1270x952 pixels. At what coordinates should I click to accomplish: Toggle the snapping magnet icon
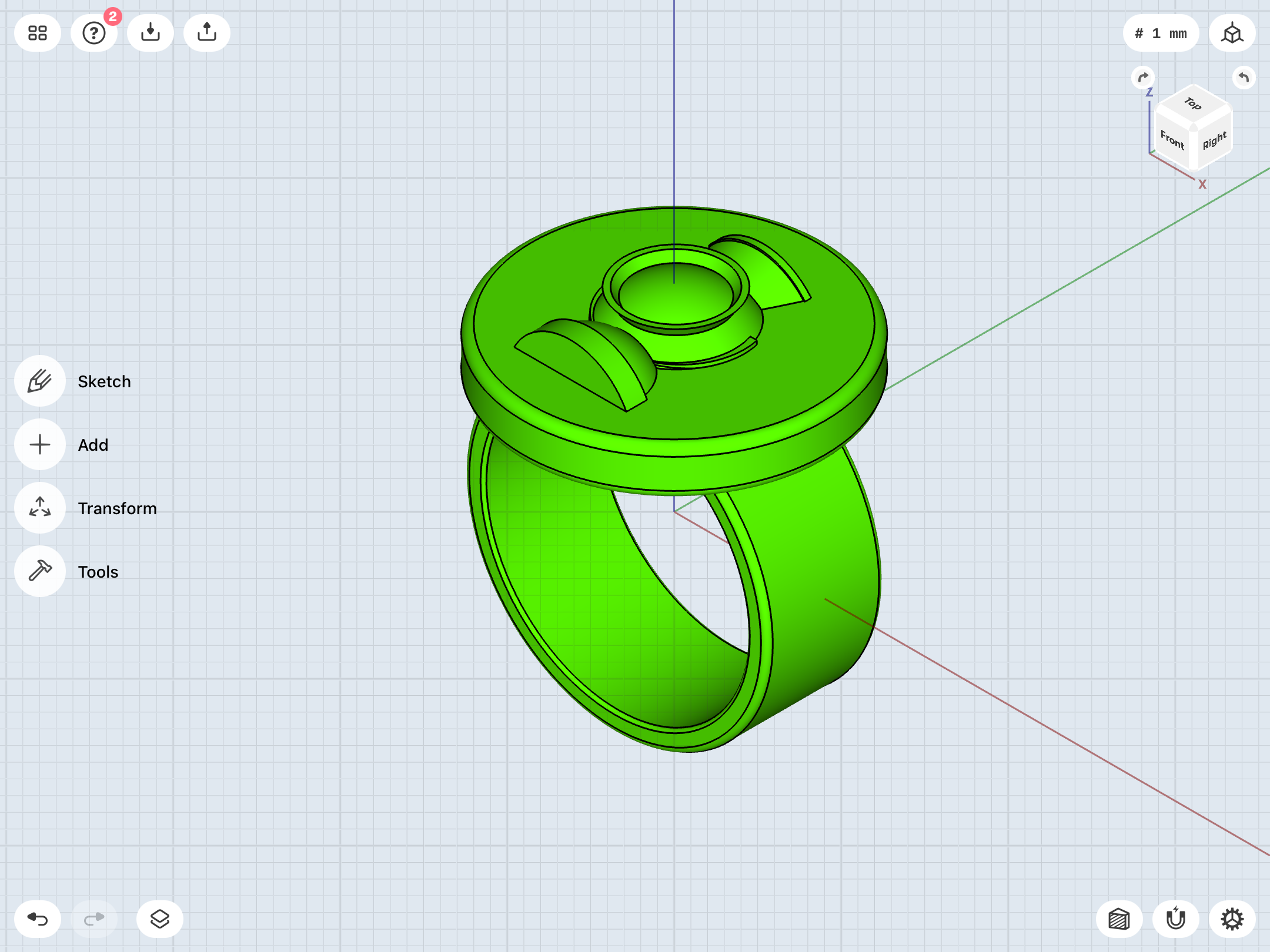[x=1176, y=919]
